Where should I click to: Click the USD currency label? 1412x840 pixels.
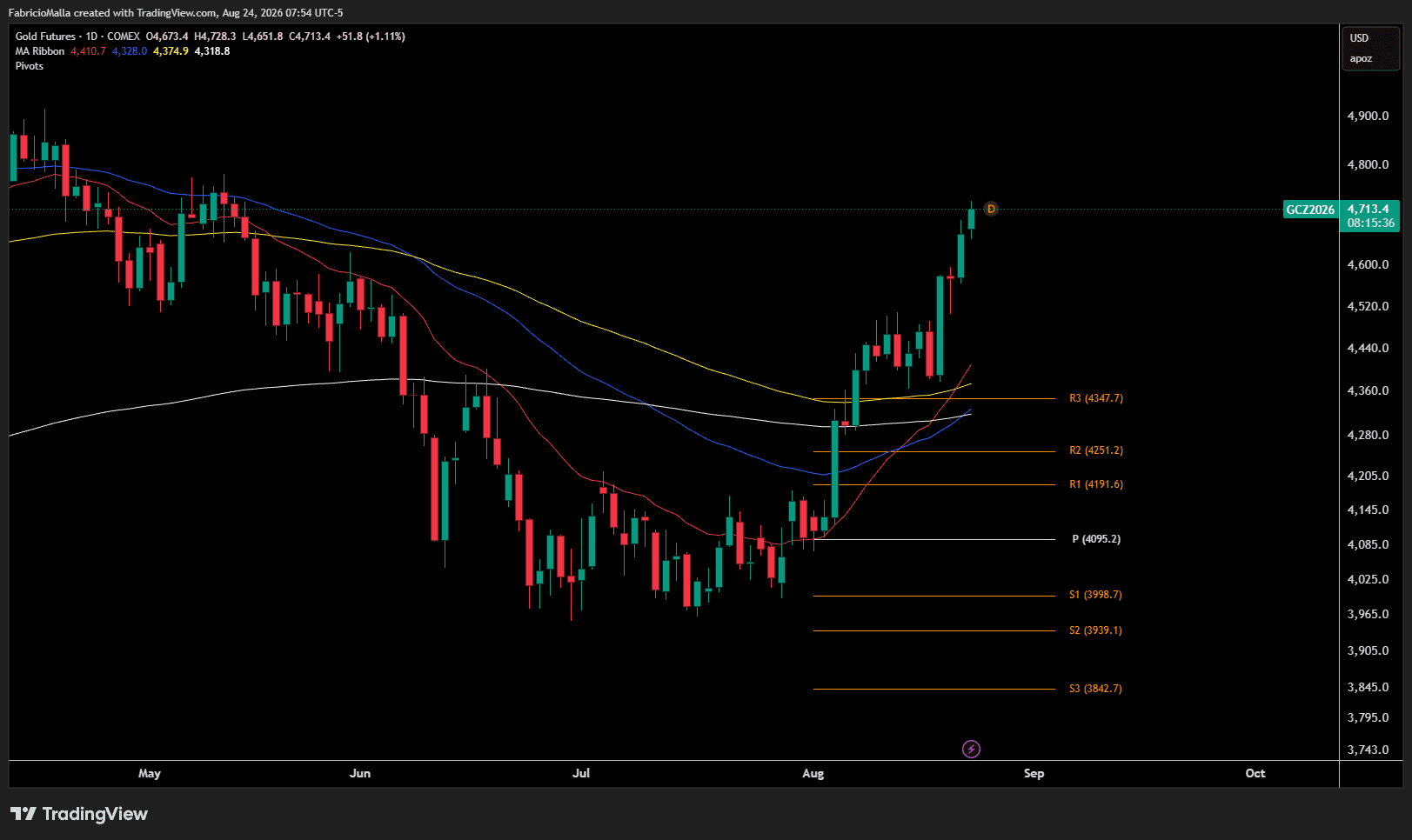pos(1359,38)
